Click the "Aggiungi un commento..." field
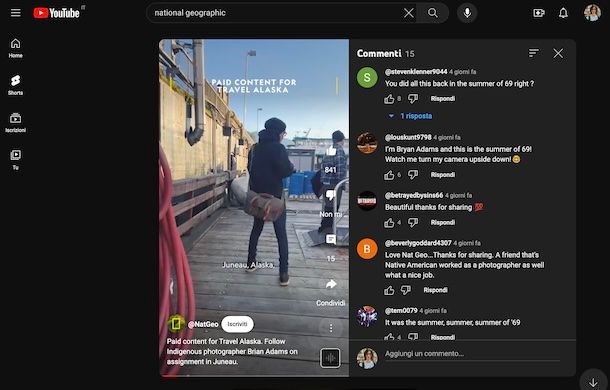The width and height of the screenshot is (610, 390). (472, 354)
